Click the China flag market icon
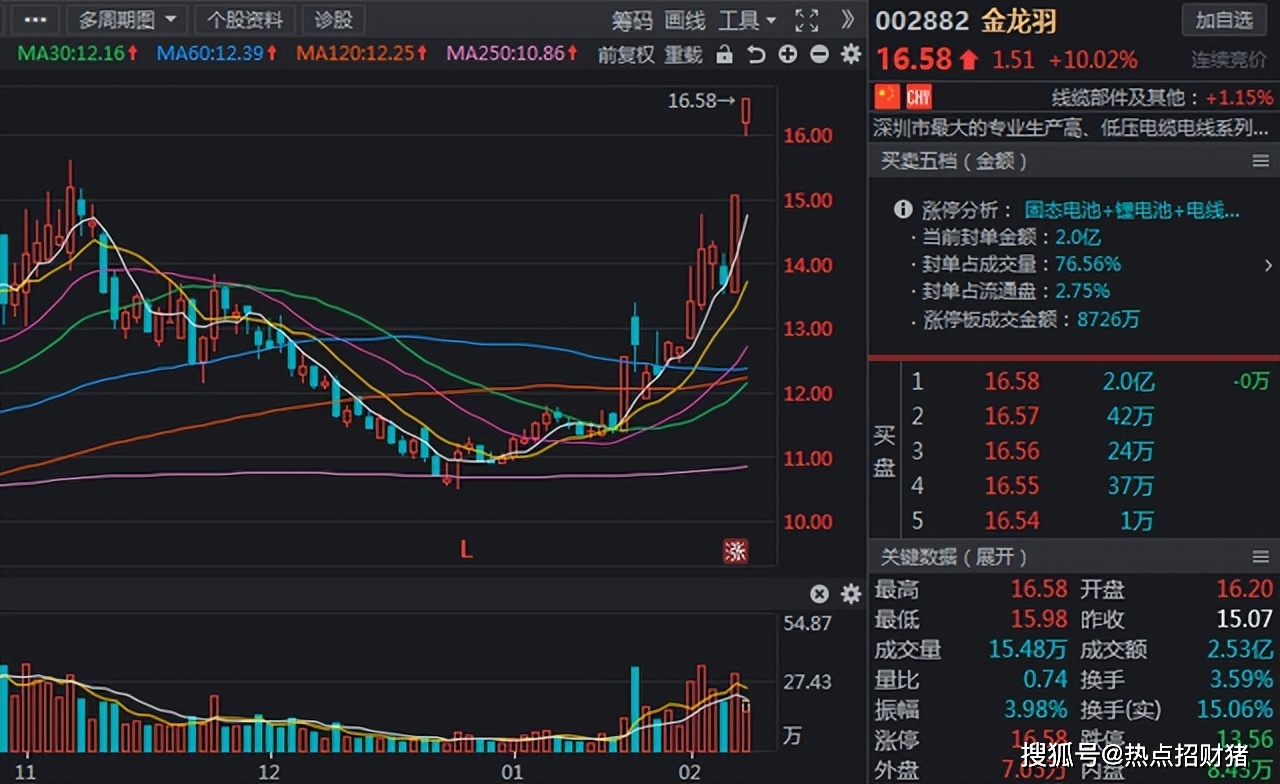The width and height of the screenshot is (1280, 784). [x=888, y=97]
